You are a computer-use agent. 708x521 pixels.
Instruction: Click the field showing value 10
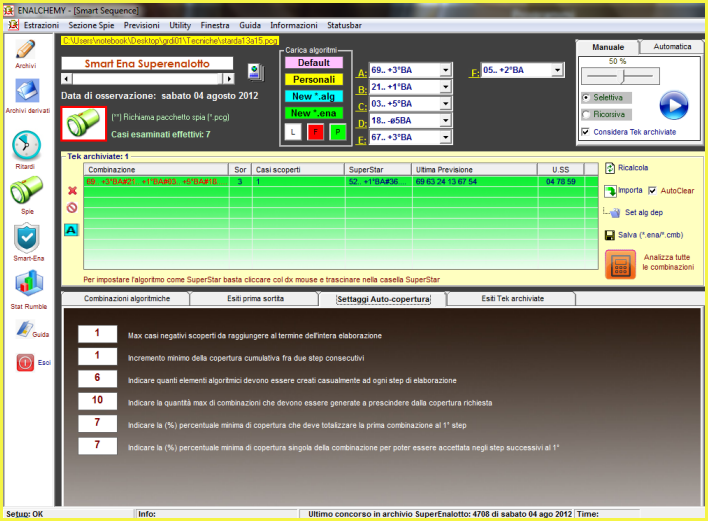point(97,400)
